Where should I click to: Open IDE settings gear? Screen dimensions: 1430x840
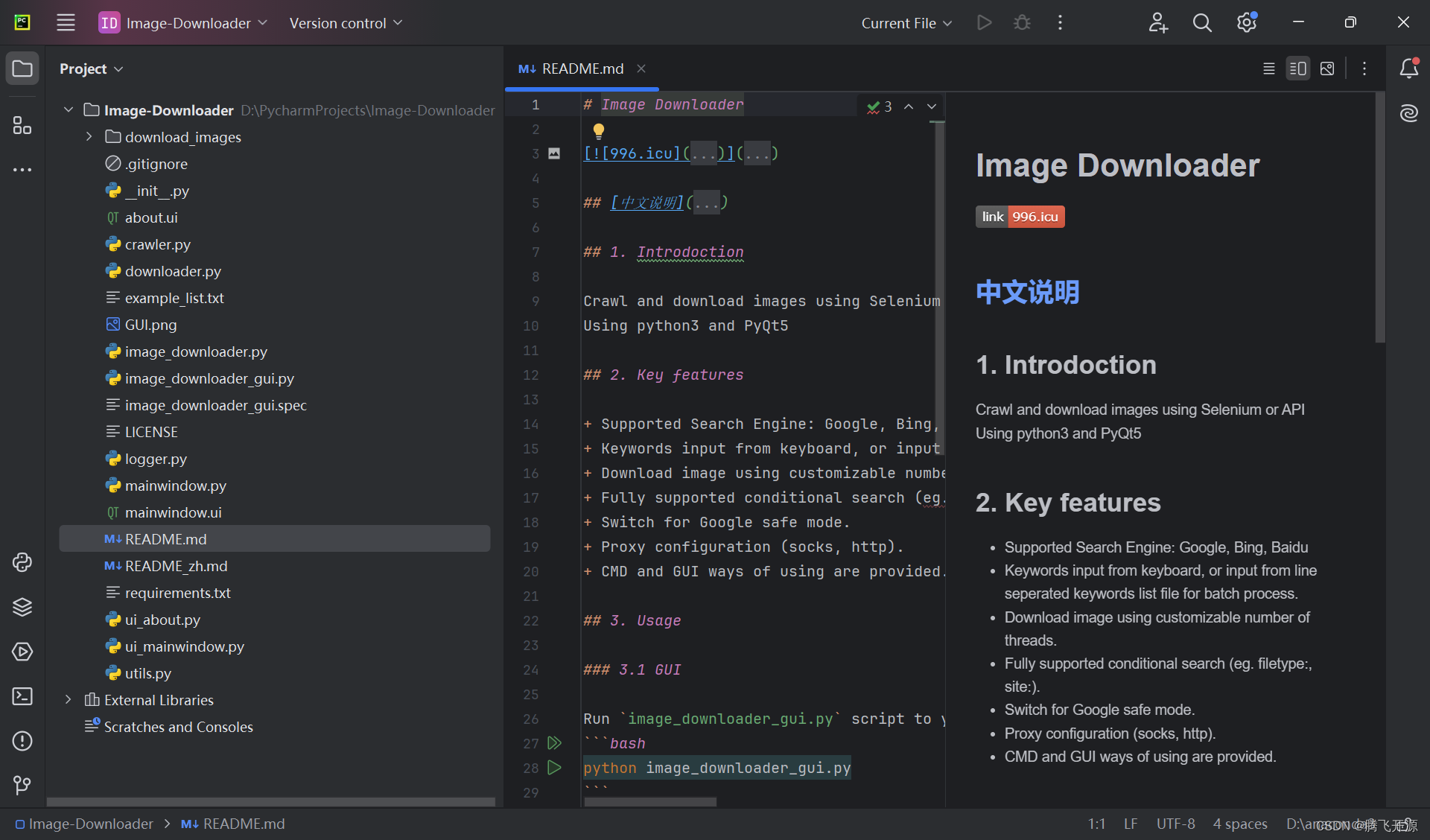pyautogui.click(x=1247, y=22)
